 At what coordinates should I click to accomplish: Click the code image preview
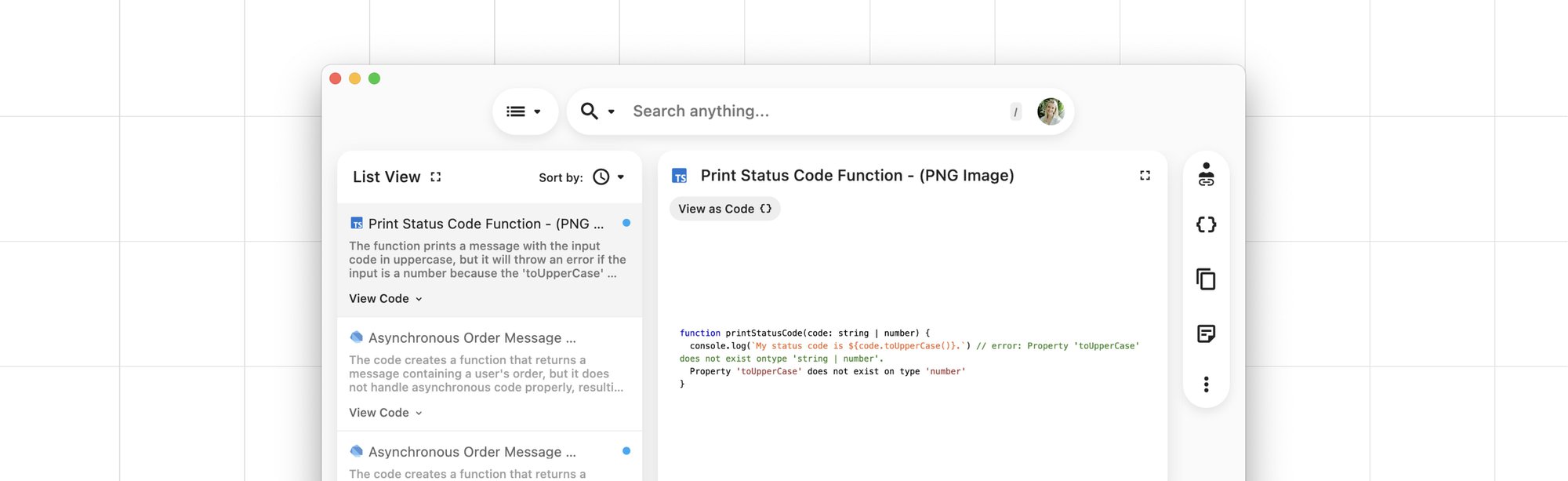pos(909,359)
